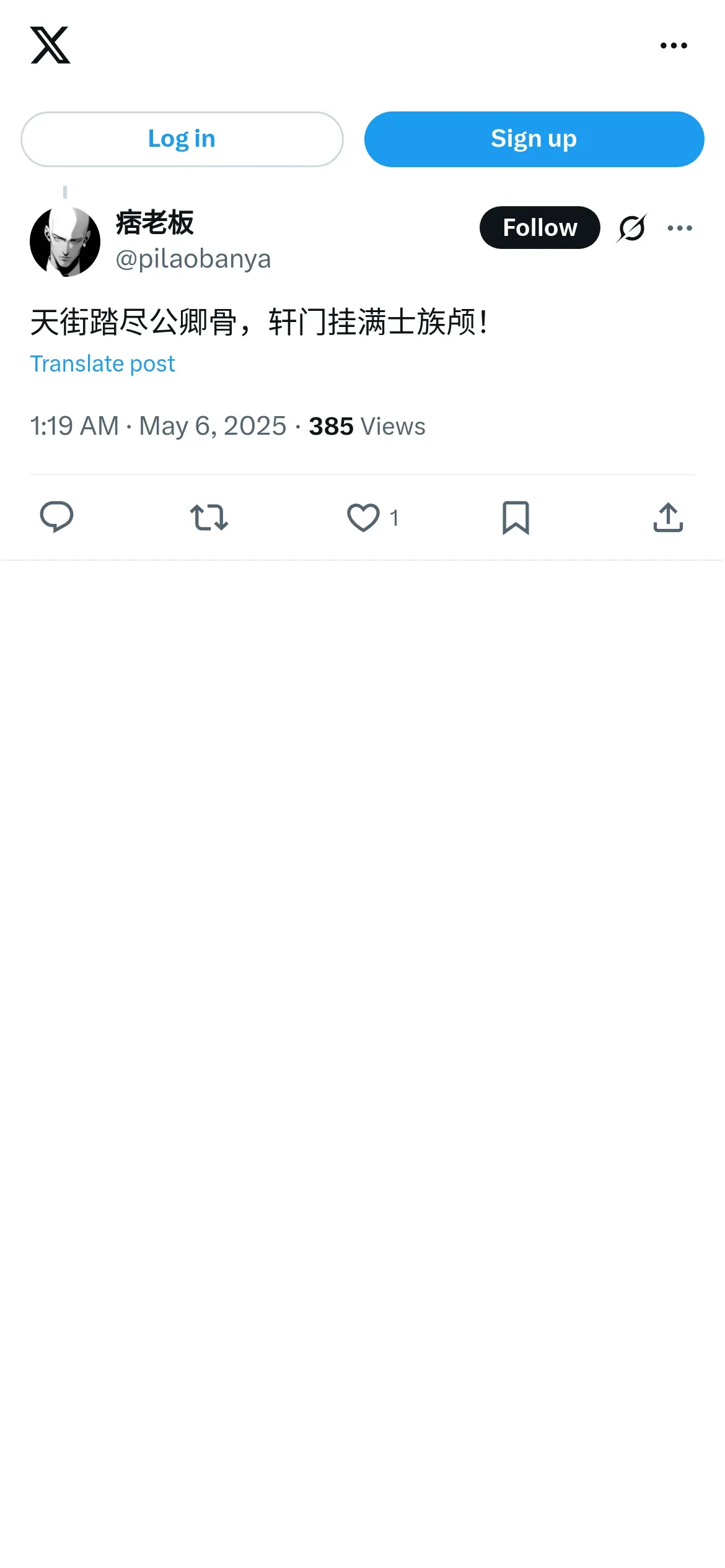The image size is (725, 1568).
Task: Like the post with heart icon
Action: [363, 517]
